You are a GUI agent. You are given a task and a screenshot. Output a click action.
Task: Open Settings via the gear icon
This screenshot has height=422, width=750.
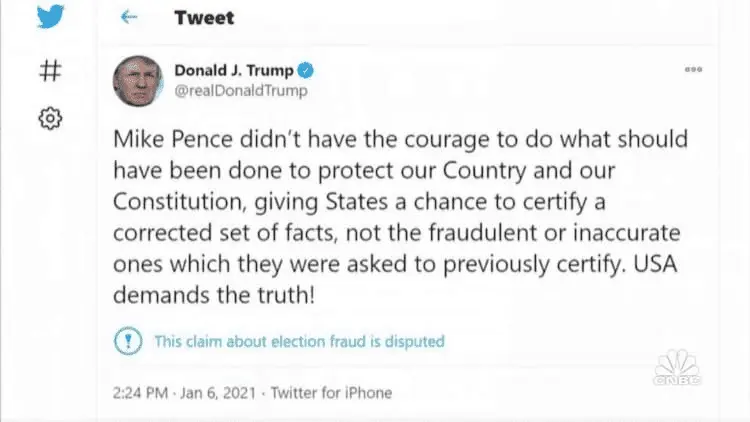tap(50, 119)
